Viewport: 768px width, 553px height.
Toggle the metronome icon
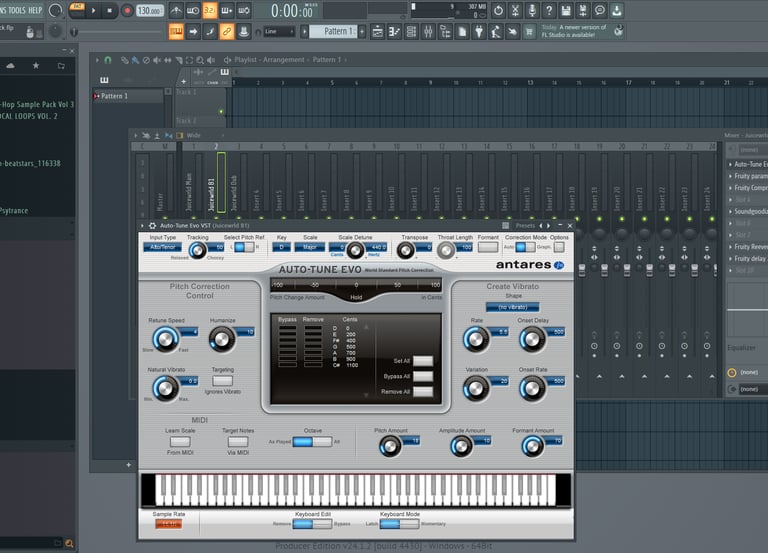coord(176,10)
